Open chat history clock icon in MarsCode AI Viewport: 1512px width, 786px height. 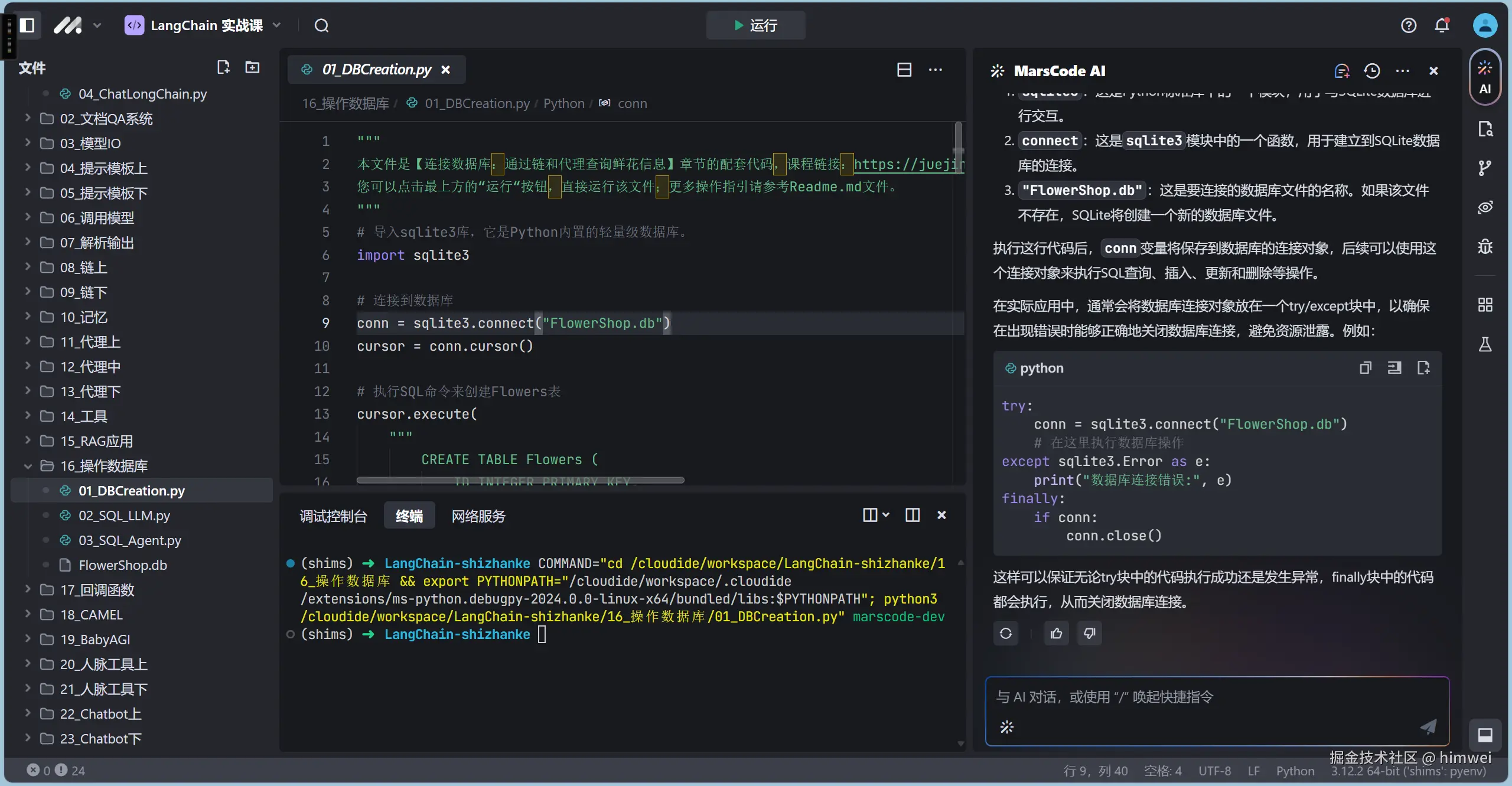coord(1371,71)
